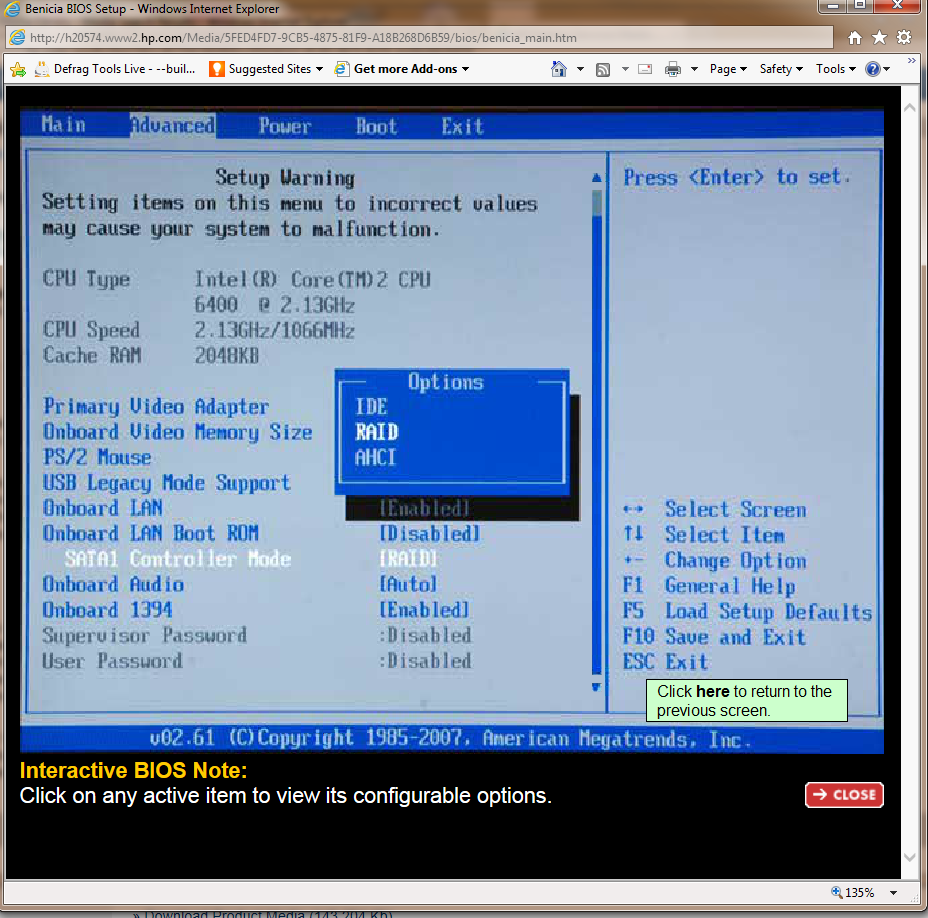Click Internet Explorer page icon in address bar
This screenshot has width=928, height=918.
coord(17,38)
